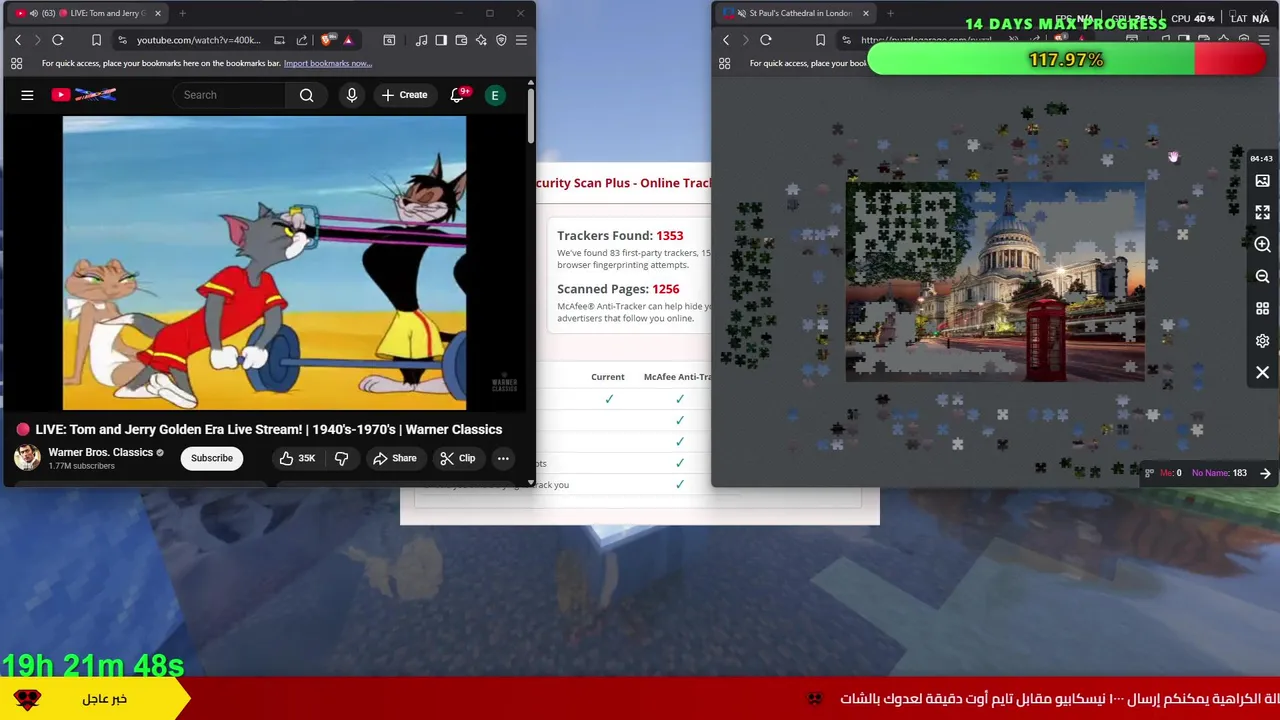The image size is (1280, 720).
Task: Click the YouTube Search input field
Action: pos(230,95)
